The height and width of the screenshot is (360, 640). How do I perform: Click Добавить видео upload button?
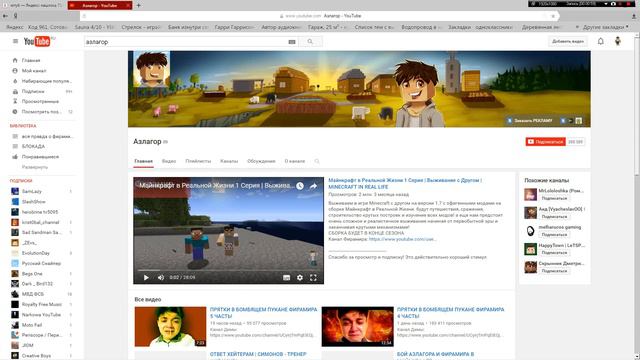(567, 41)
